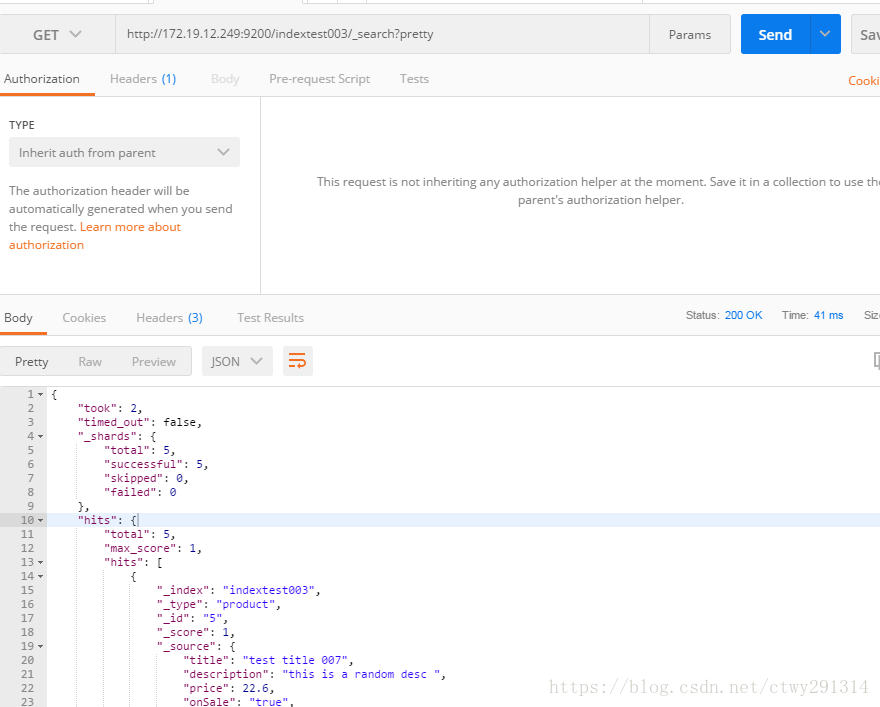Open the Pre-request Script tab
The image size is (880, 707).
coord(319,79)
